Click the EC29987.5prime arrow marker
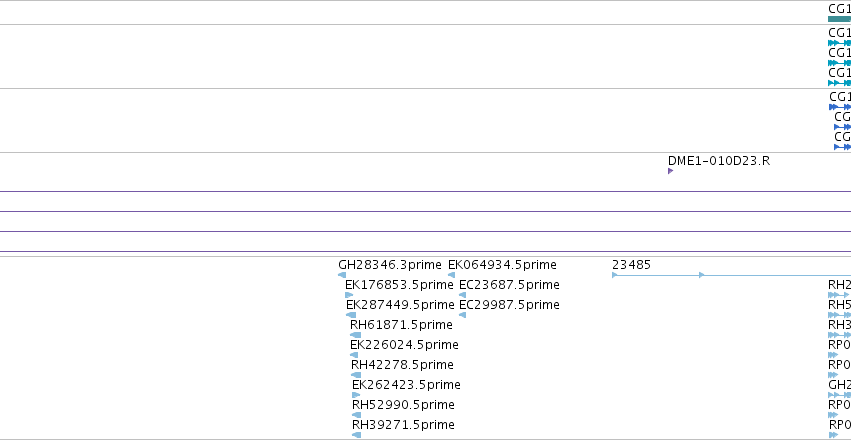851x440 pixels. pos(462,315)
